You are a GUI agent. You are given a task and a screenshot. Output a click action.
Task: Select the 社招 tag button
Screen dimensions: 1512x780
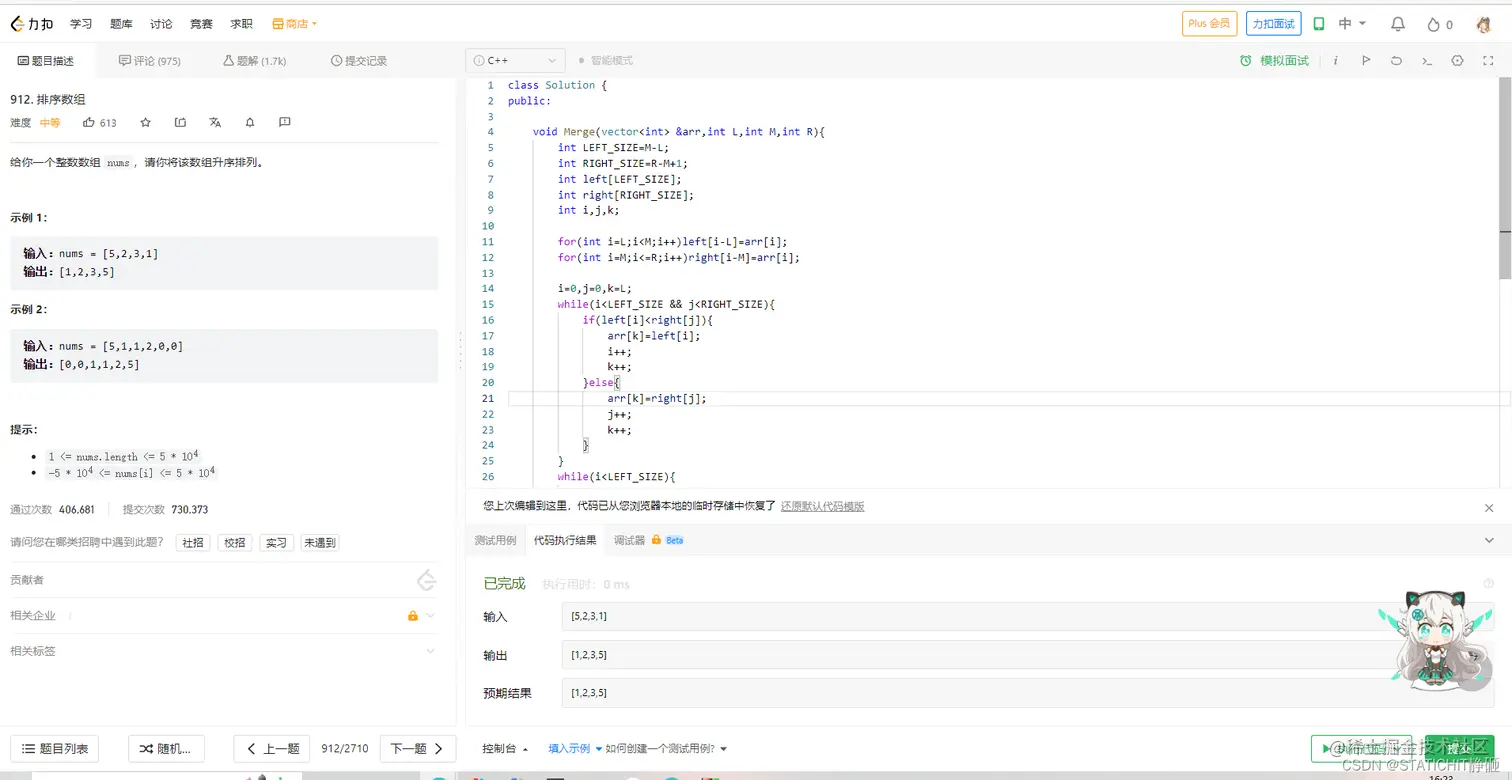tap(193, 543)
